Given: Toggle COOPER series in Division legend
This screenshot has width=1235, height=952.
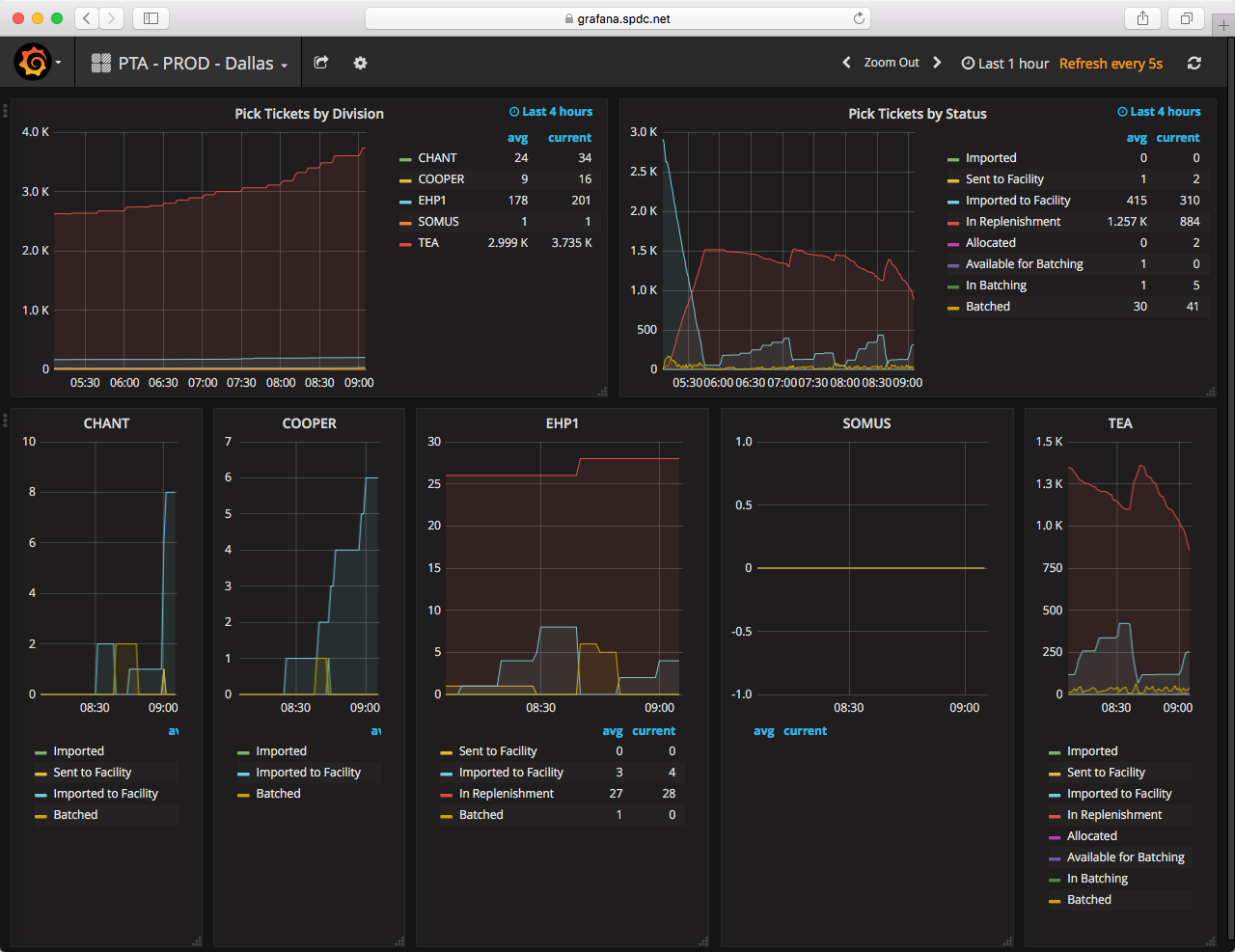Looking at the screenshot, I should click(x=441, y=179).
